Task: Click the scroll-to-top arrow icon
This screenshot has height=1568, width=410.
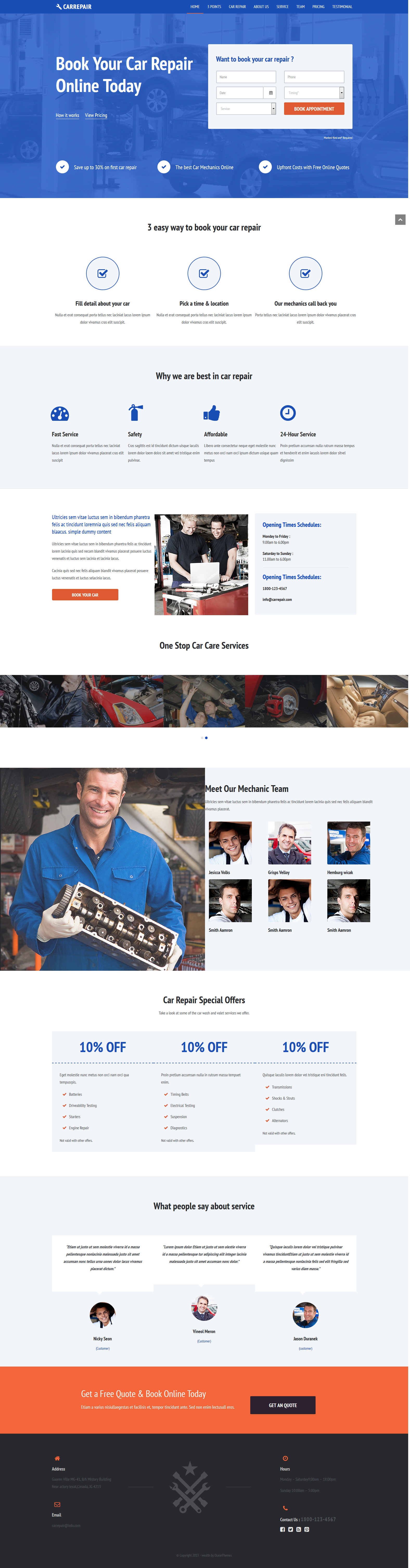Action: tap(400, 220)
